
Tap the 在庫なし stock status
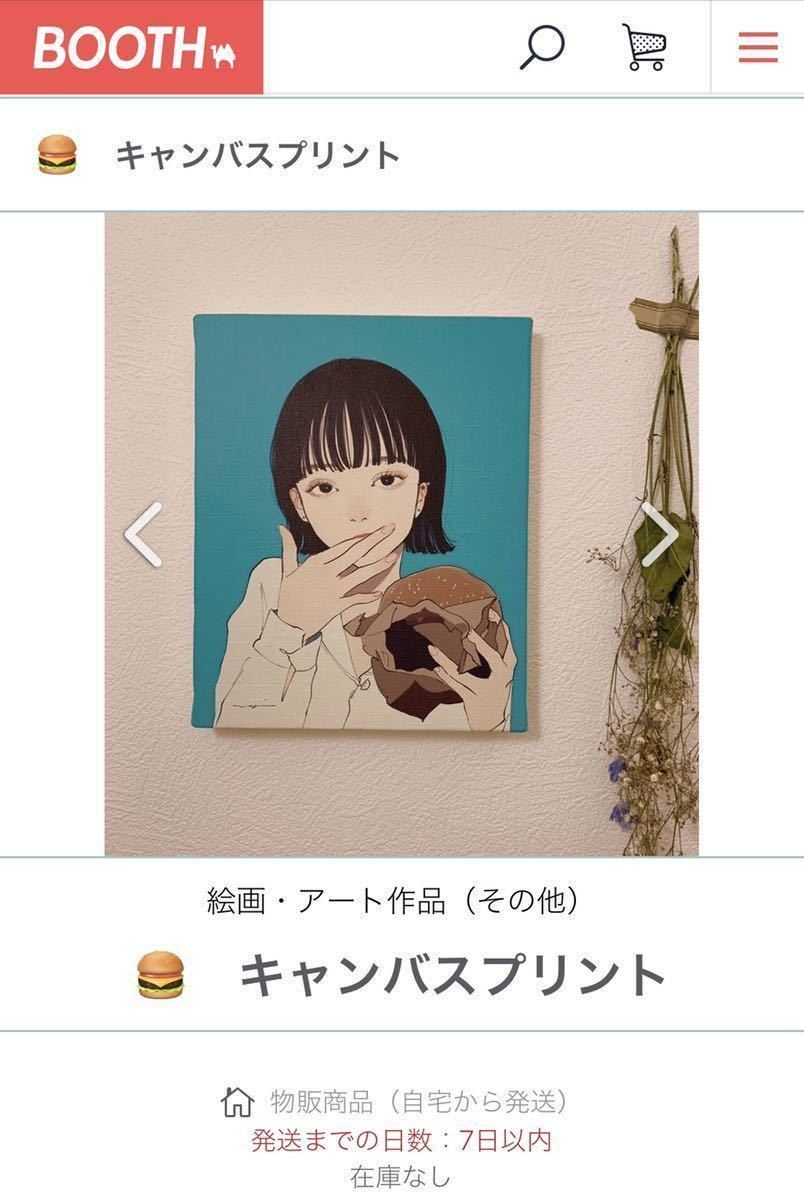point(401,1177)
